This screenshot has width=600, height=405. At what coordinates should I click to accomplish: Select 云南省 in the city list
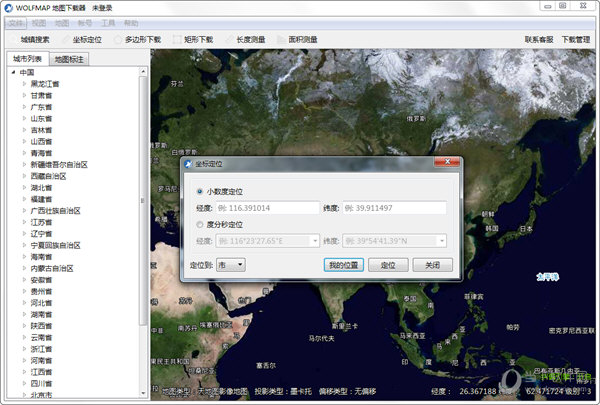(x=41, y=337)
